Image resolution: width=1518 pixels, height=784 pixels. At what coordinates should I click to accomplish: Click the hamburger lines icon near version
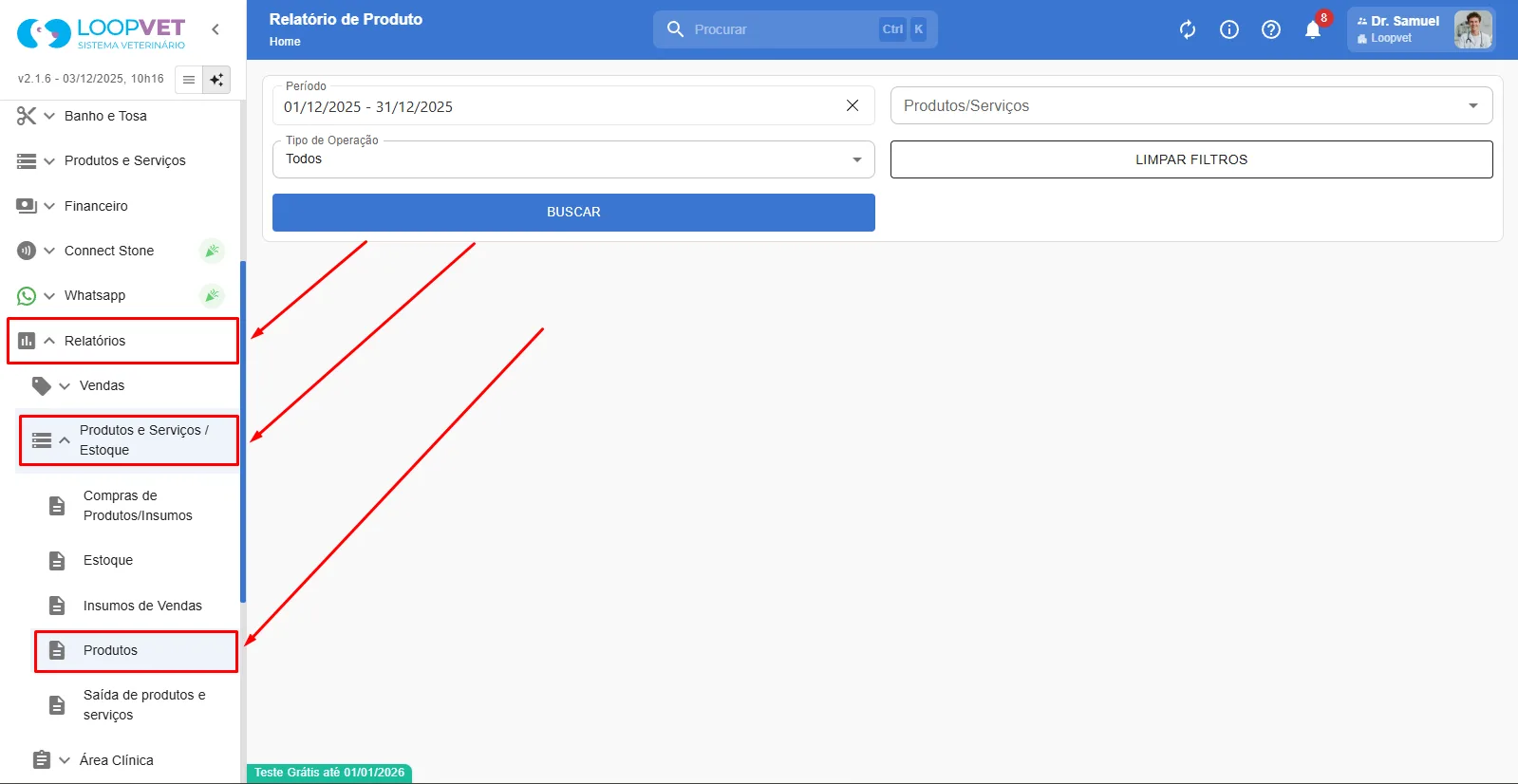click(189, 80)
